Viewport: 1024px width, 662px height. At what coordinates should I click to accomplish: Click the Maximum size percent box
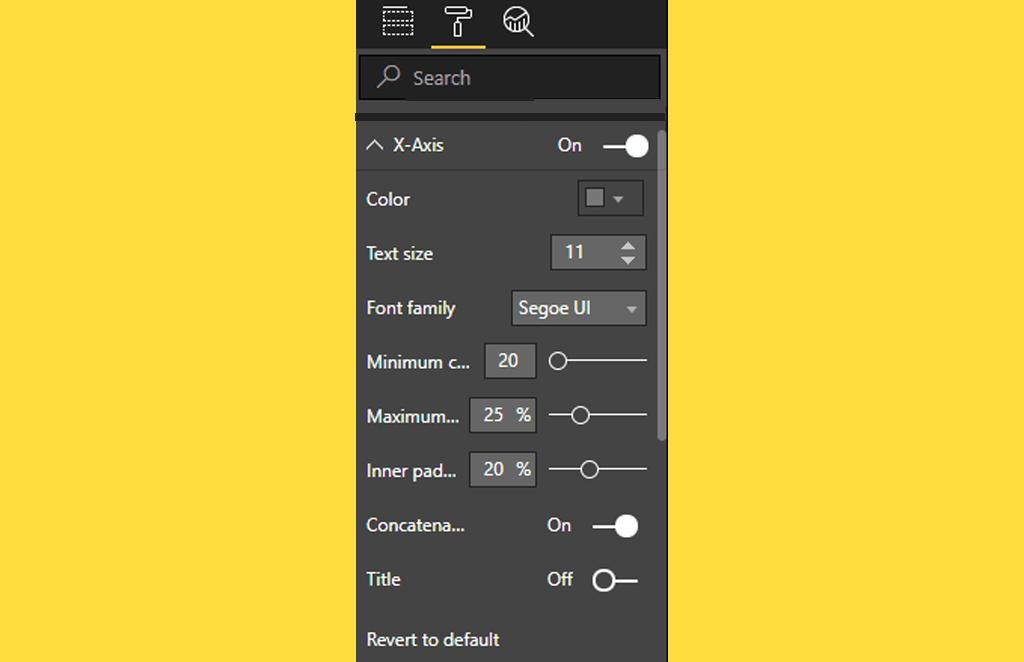pos(502,415)
